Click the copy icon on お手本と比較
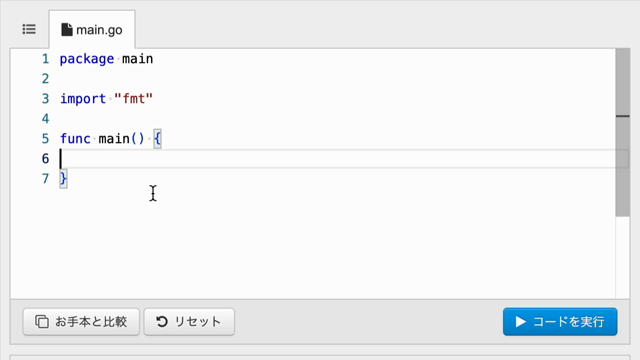The height and width of the screenshot is (360, 640). 42,322
